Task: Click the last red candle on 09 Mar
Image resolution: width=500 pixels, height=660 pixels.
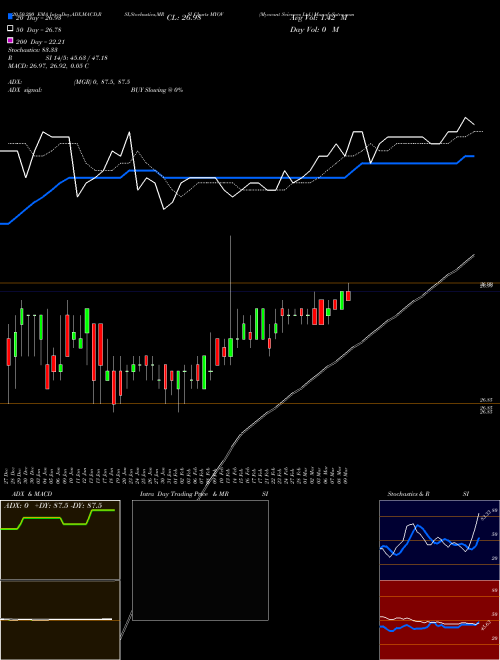Action: (348, 294)
